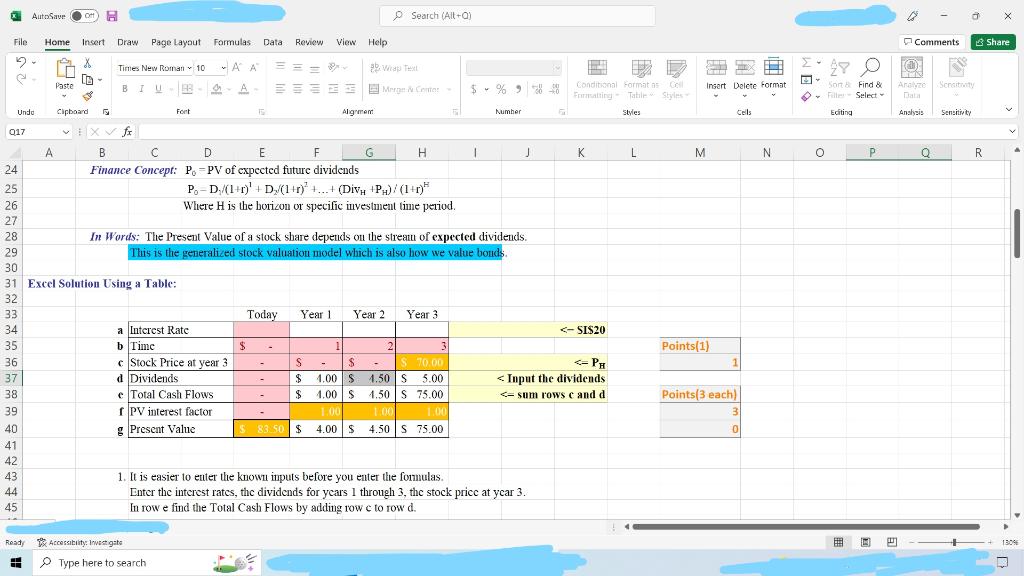Click the vertical scrollbar thumb
This screenshot has width=1024, height=576.
point(1017,233)
